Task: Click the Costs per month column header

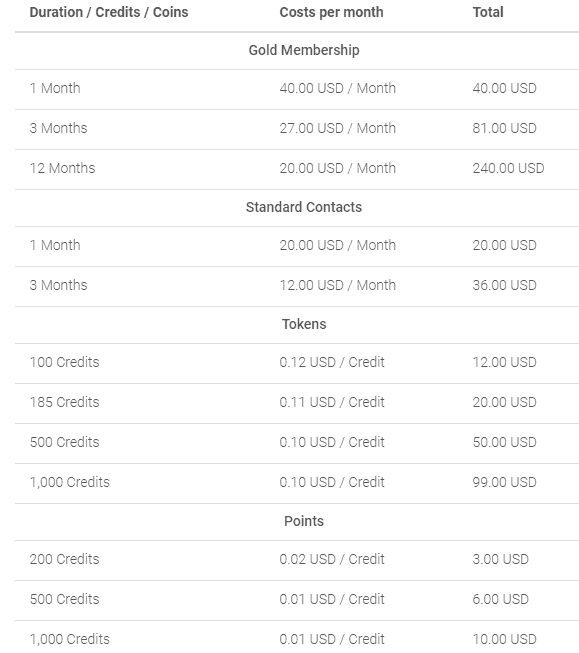Action: [331, 12]
